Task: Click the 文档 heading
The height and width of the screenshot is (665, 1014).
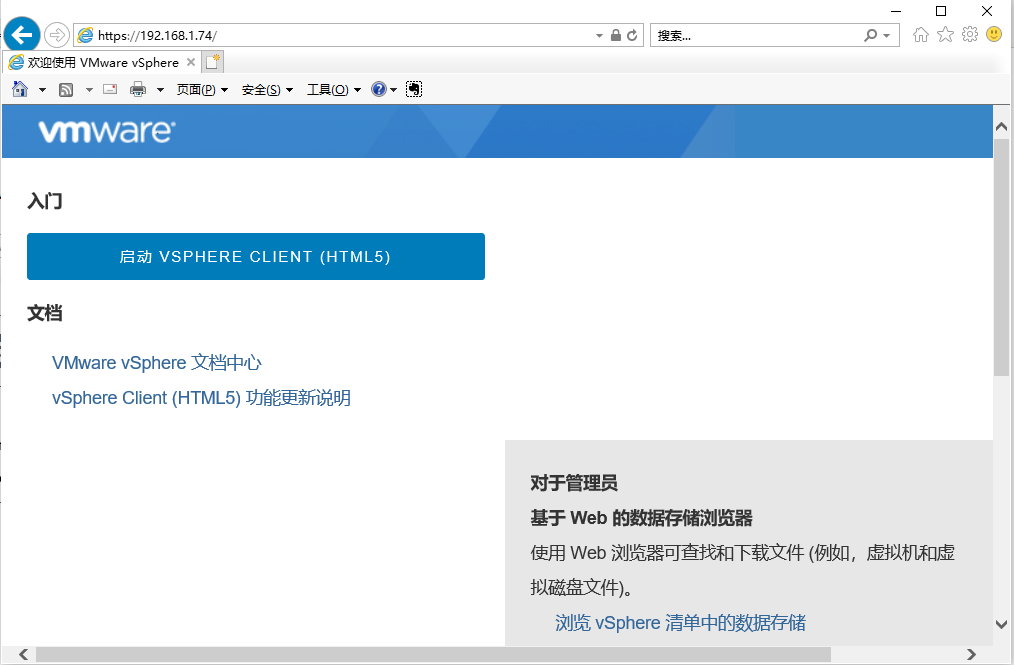Action: (x=45, y=313)
